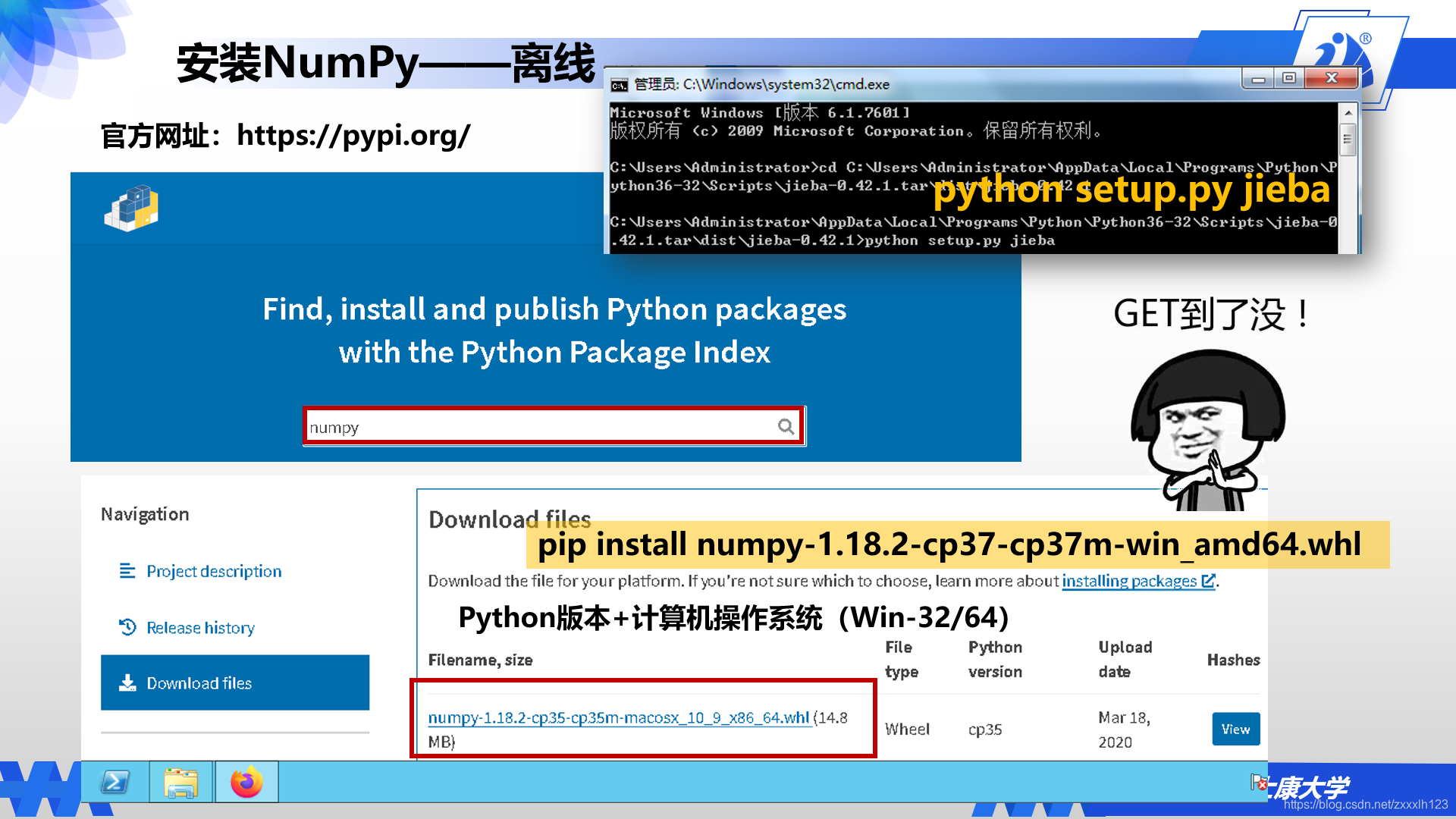Click the 'Download files' page heading
The height and width of the screenshot is (819, 1456).
[510, 519]
